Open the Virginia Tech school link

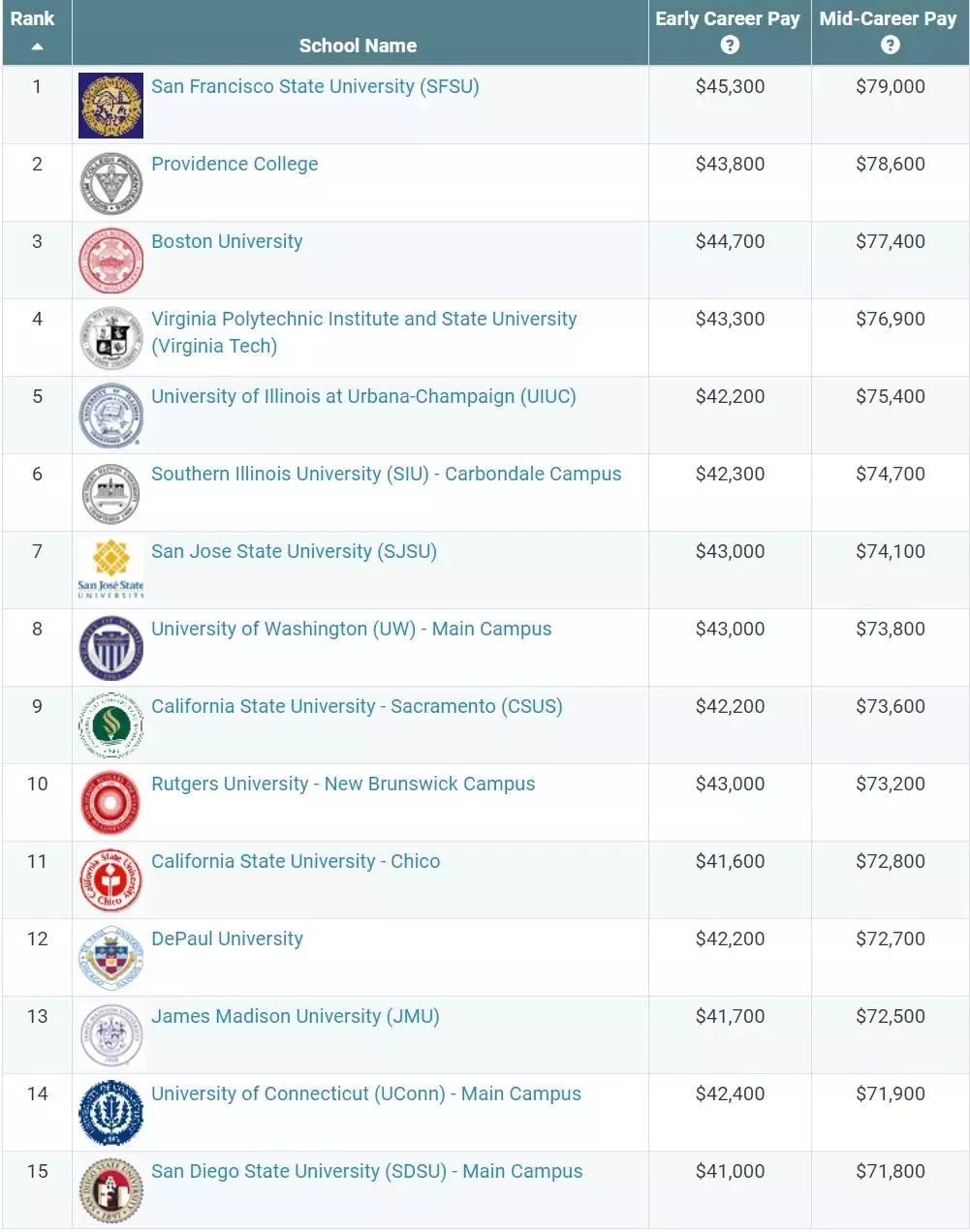[363, 332]
